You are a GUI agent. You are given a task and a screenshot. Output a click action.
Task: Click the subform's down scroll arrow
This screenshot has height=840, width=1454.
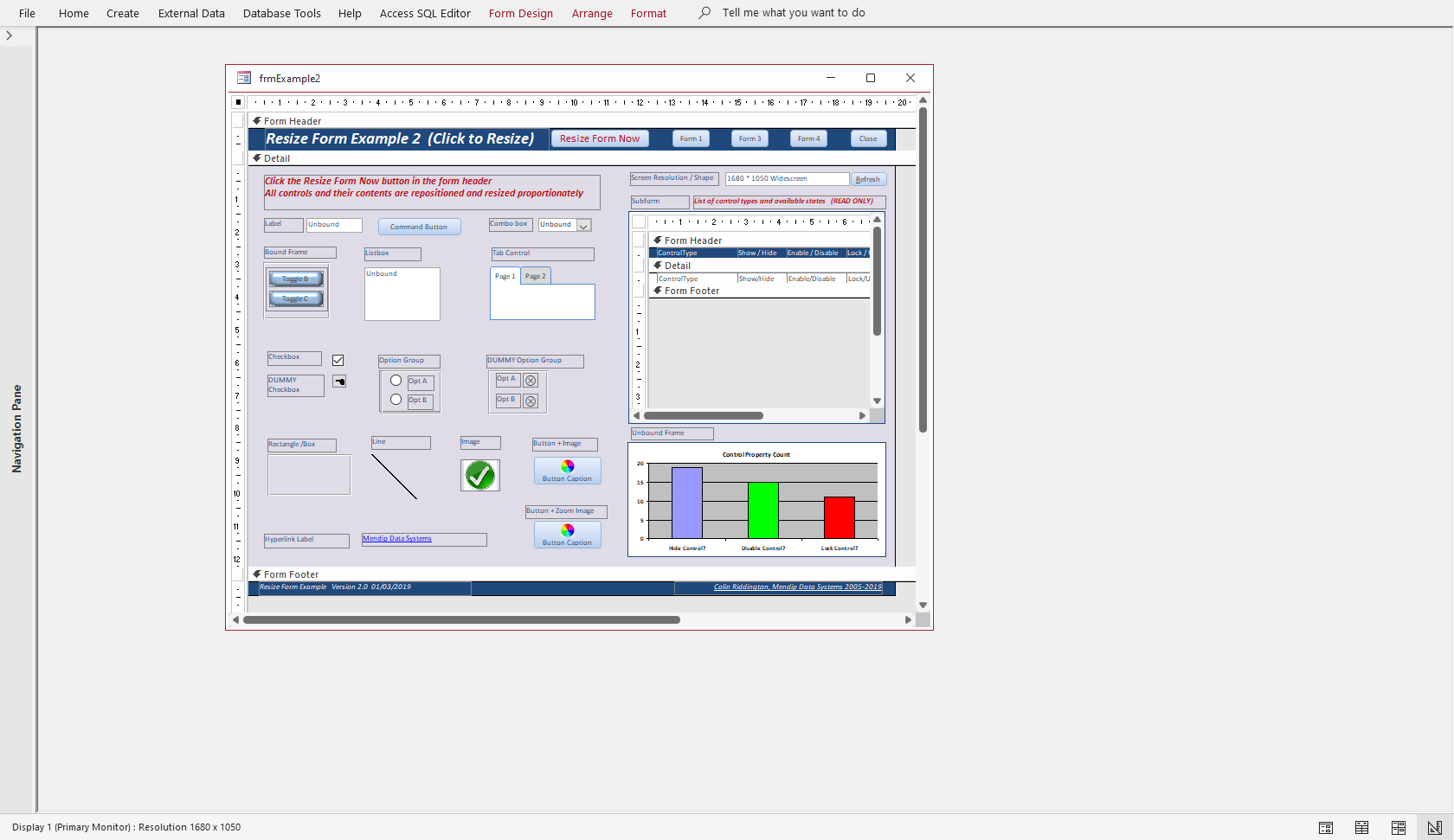point(877,401)
